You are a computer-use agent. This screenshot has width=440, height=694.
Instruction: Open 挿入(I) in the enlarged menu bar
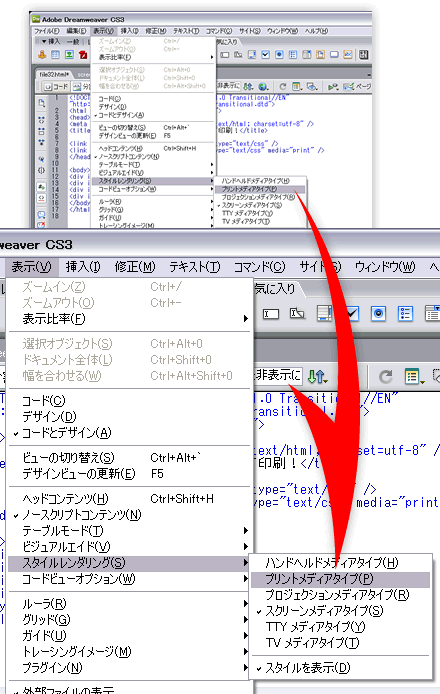point(83,267)
